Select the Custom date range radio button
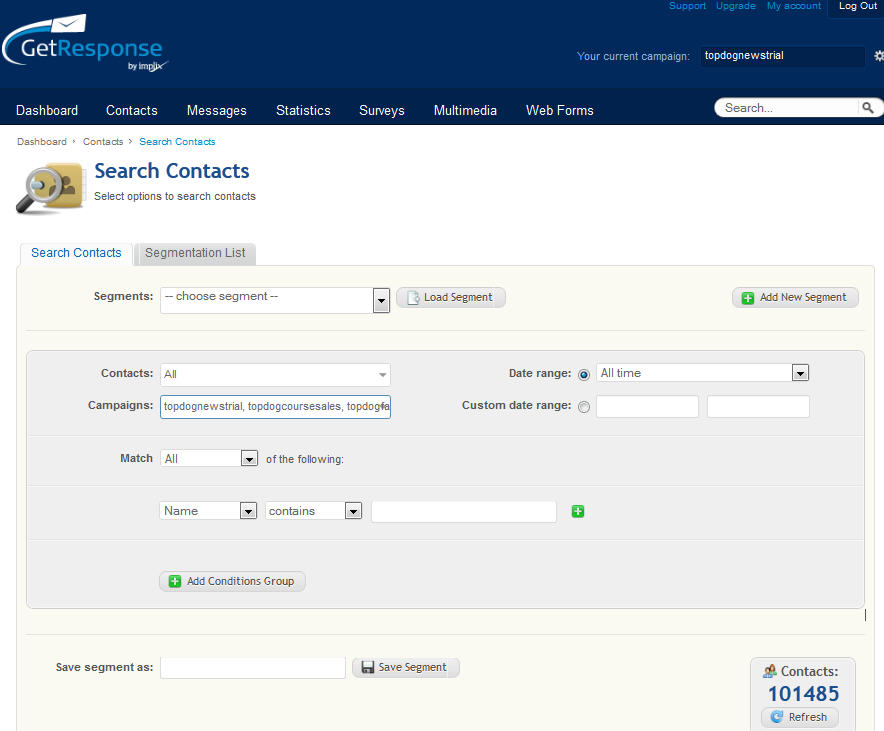884x731 pixels. (x=584, y=406)
